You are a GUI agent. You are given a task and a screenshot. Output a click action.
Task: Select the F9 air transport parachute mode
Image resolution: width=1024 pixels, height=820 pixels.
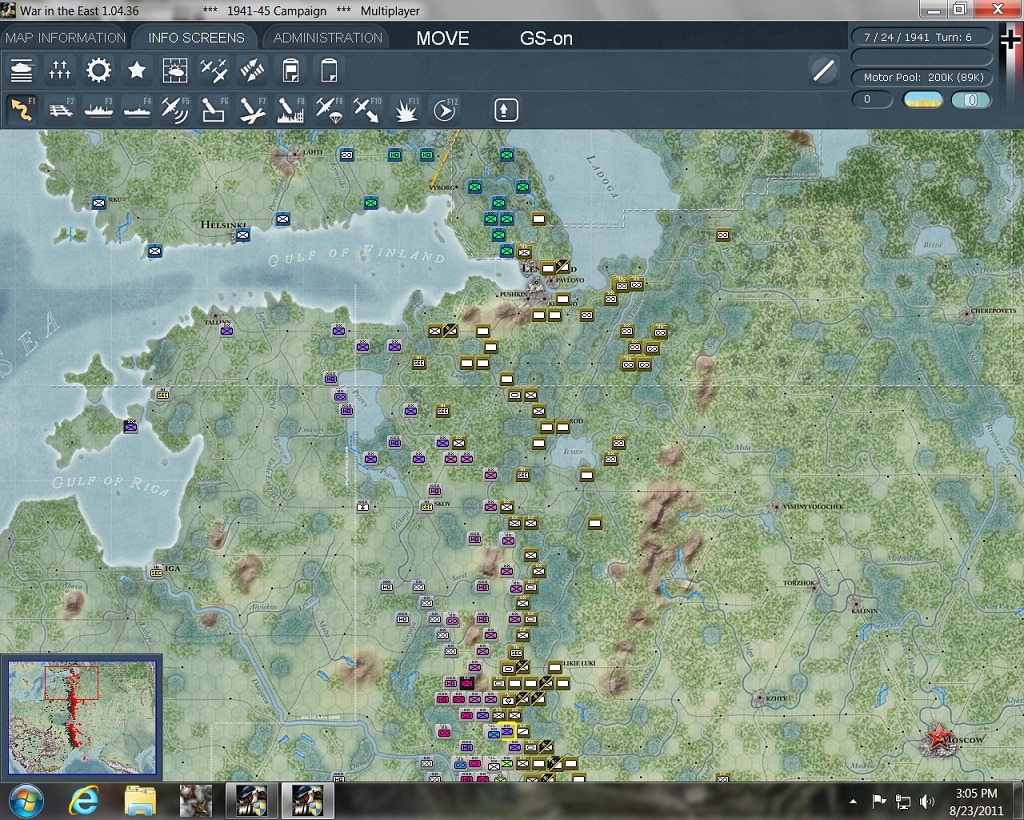pyautogui.click(x=329, y=110)
